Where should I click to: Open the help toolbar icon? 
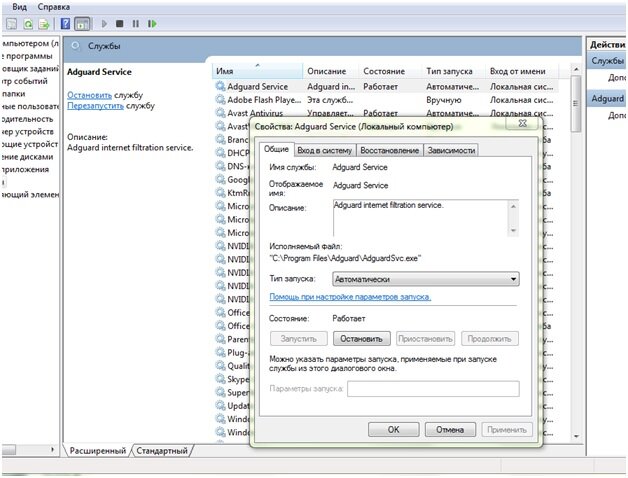[65, 24]
